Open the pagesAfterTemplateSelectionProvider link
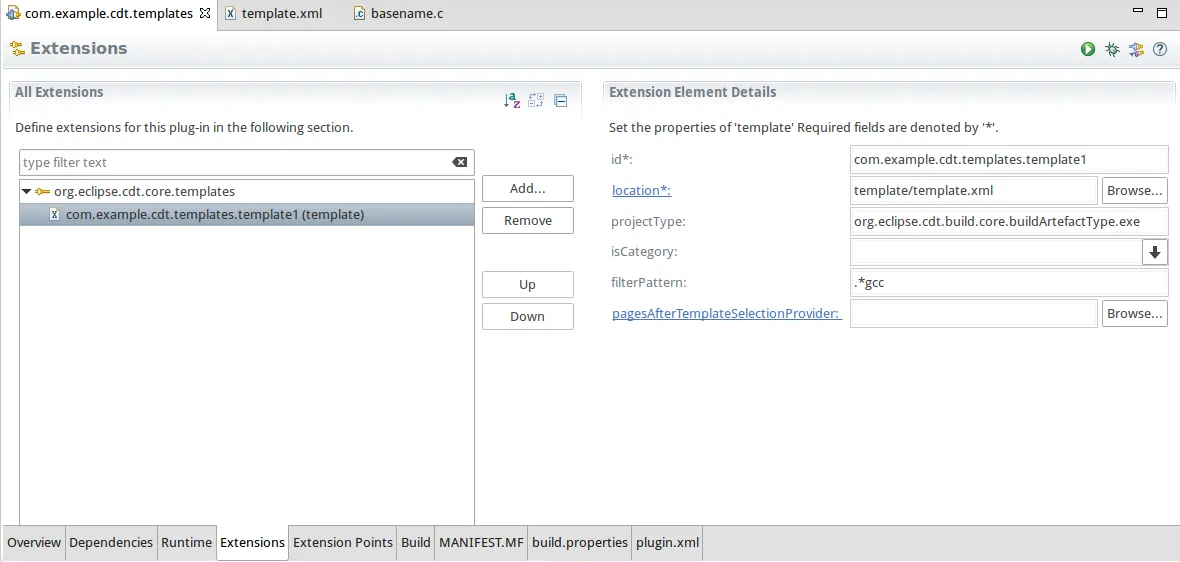The height and width of the screenshot is (562, 1180). pyautogui.click(x=726, y=314)
